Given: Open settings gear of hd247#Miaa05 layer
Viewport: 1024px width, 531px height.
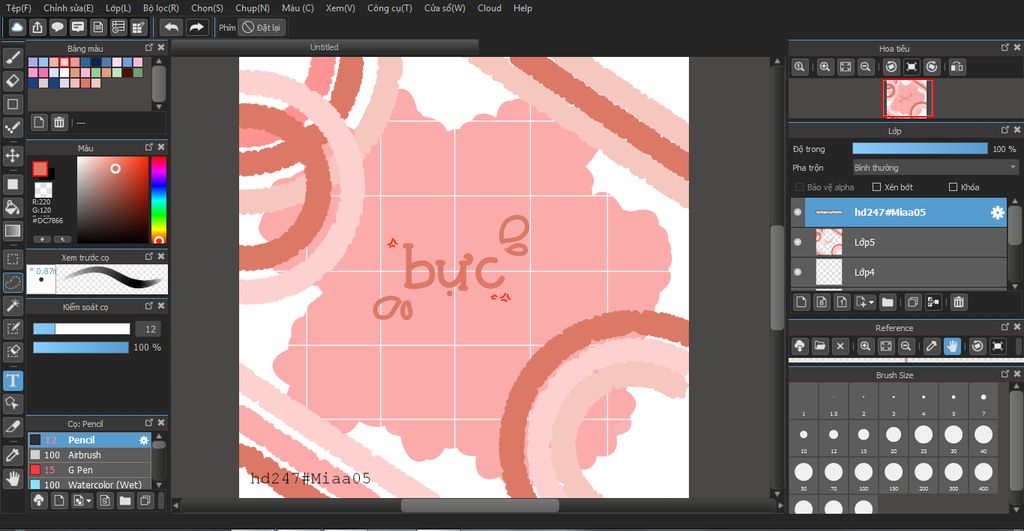Looking at the screenshot, I should 997,212.
